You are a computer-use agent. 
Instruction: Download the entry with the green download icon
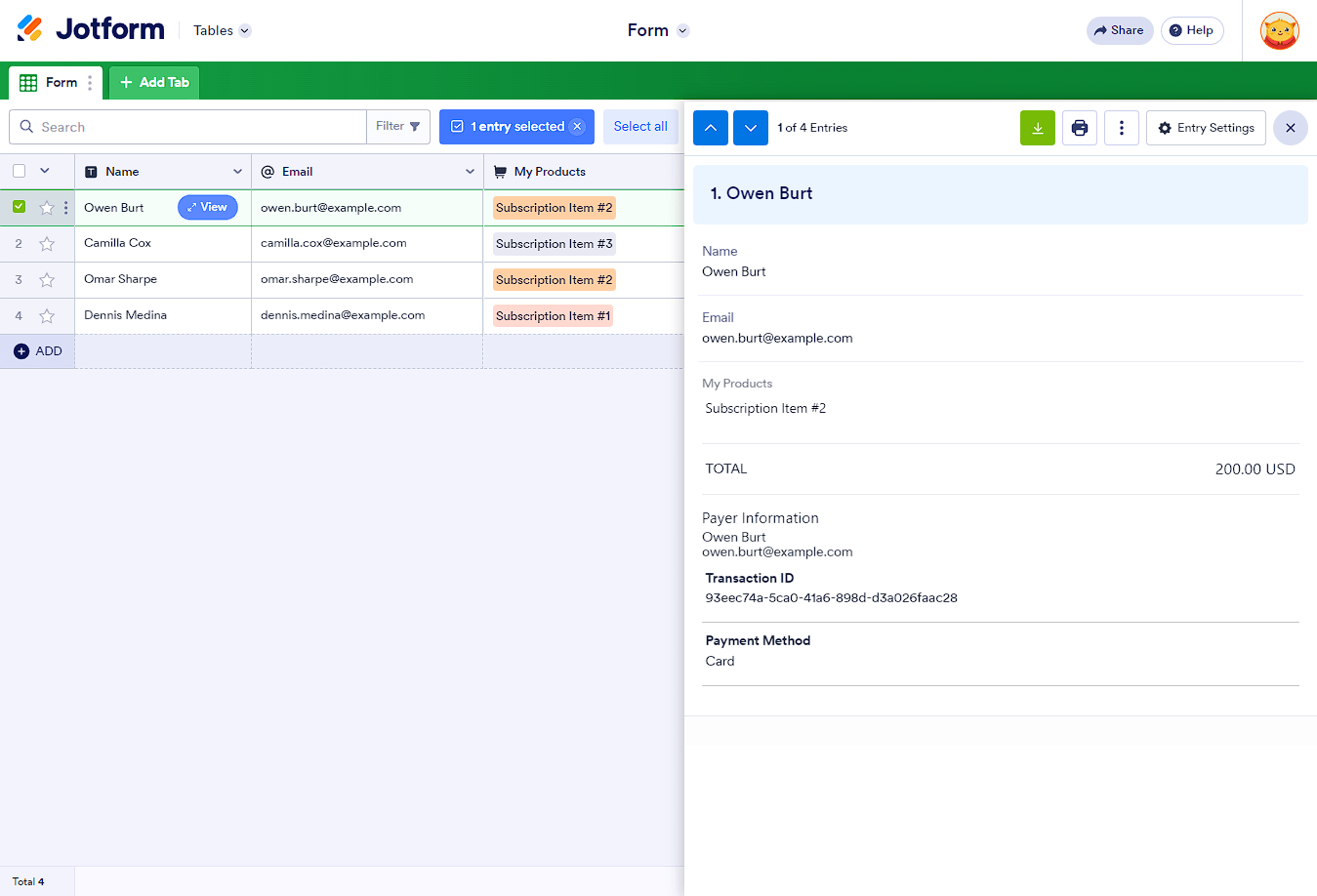(1037, 128)
